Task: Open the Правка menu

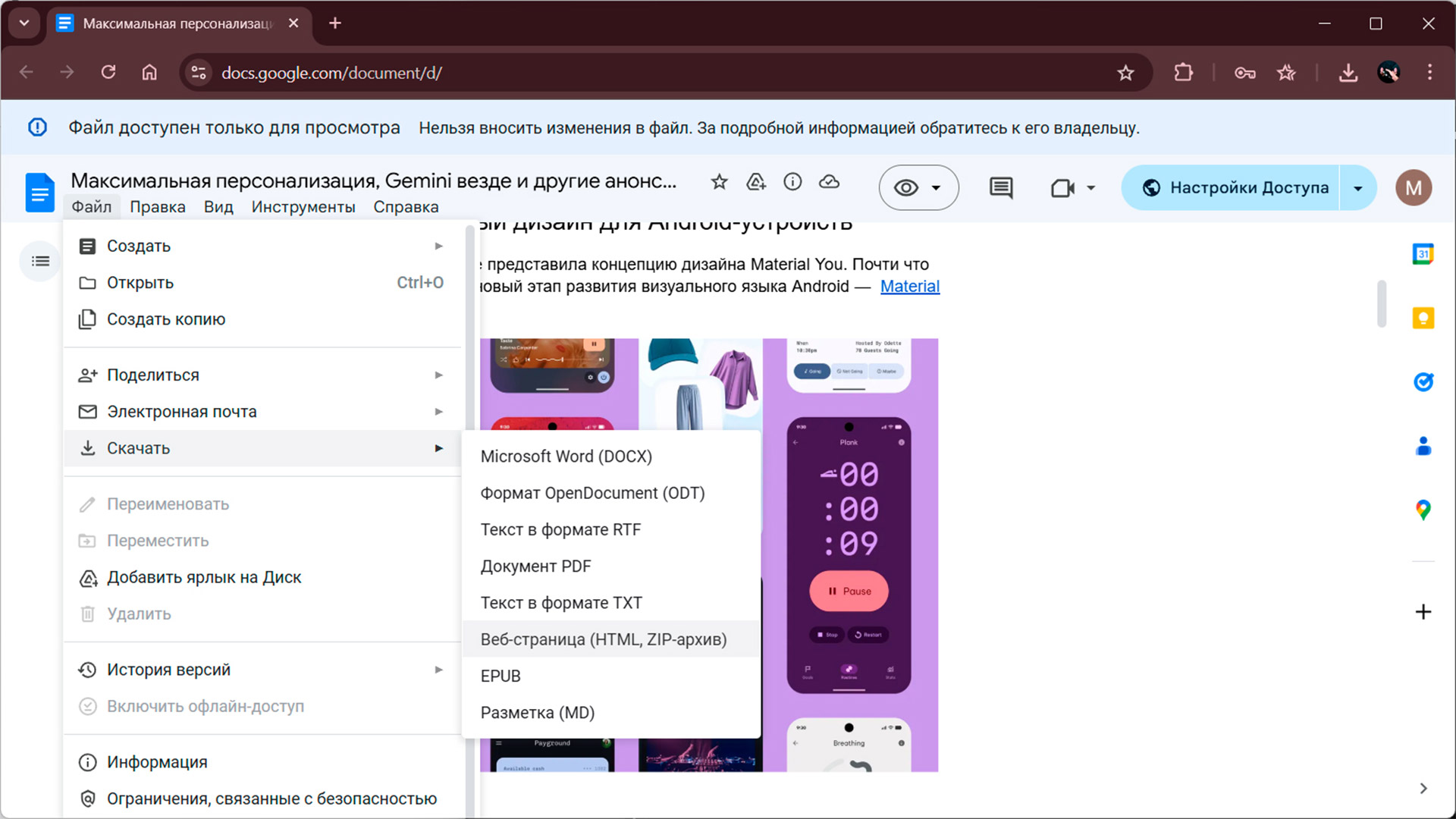Action: click(158, 207)
